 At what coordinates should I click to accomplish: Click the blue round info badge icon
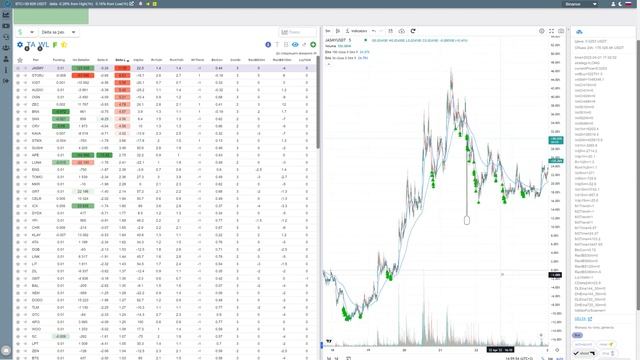pyautogui.click(x=268, y=44)
